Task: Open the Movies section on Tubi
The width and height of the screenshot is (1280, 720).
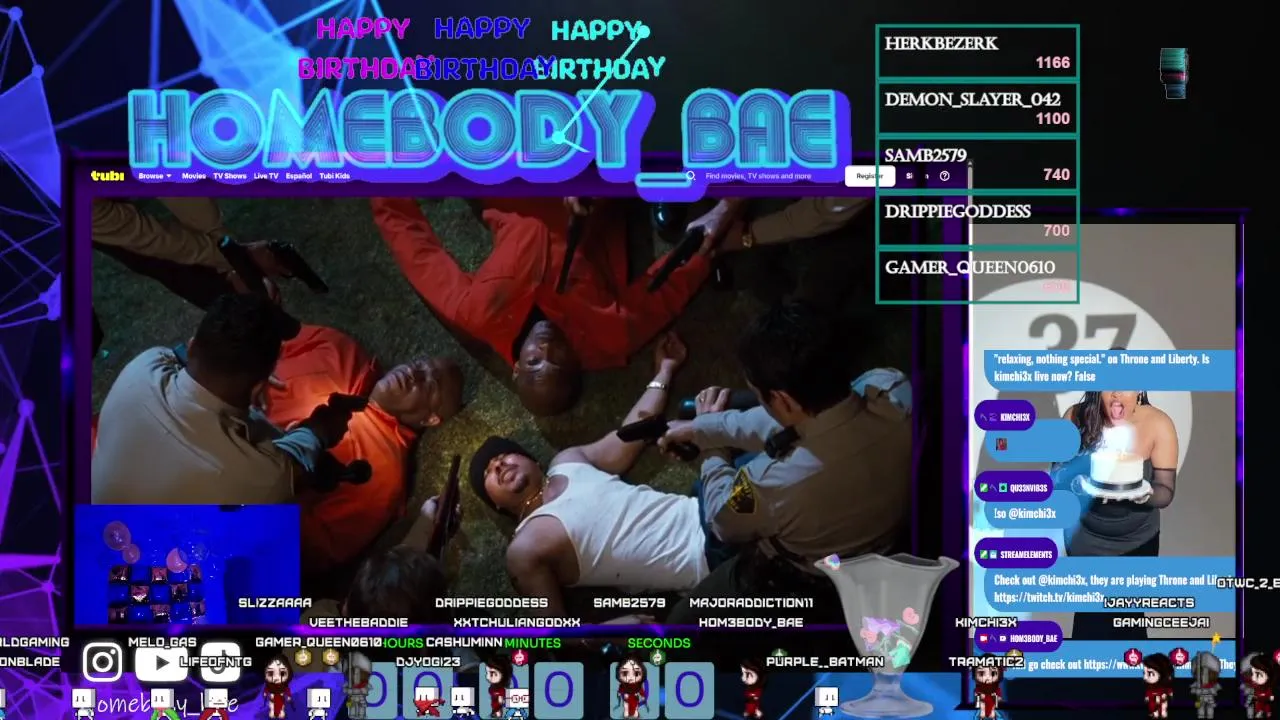Action: coord(194,176)
